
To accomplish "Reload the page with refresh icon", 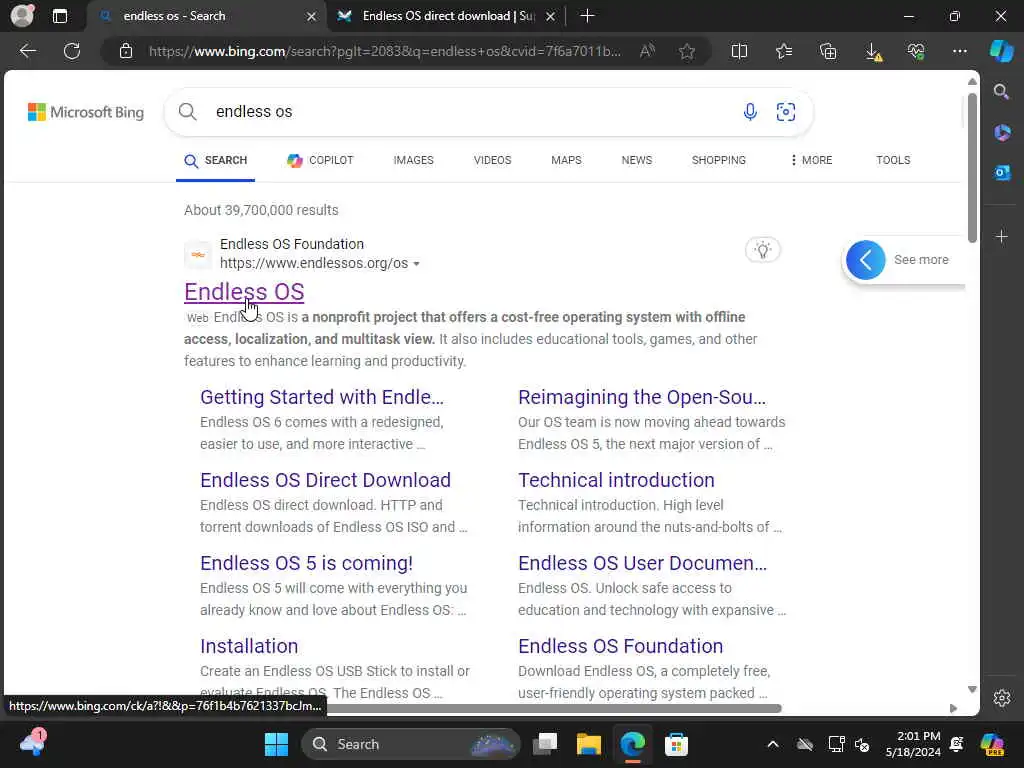I will [72, 51].
